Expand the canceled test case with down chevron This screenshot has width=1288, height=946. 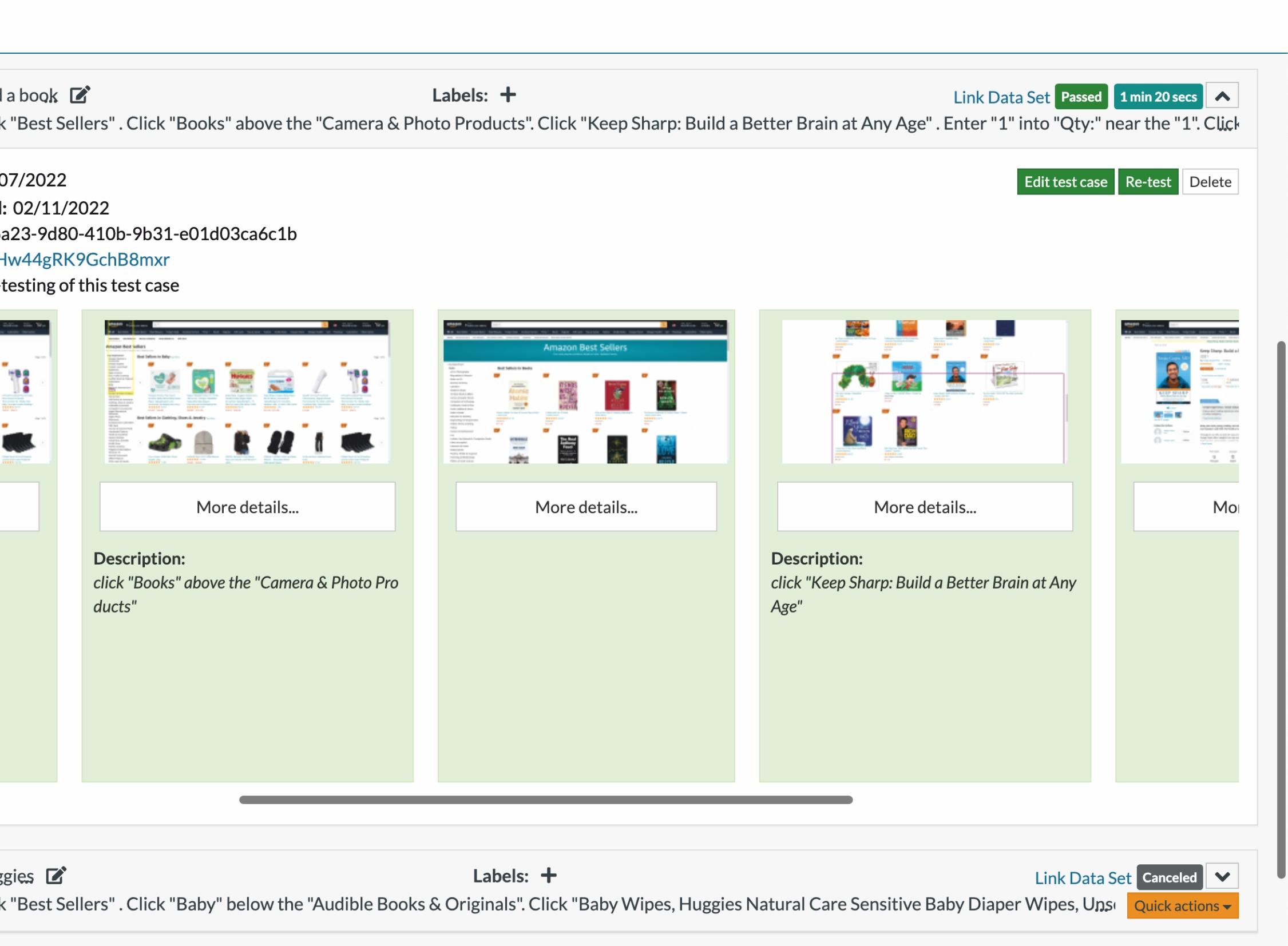[1222, 877]
